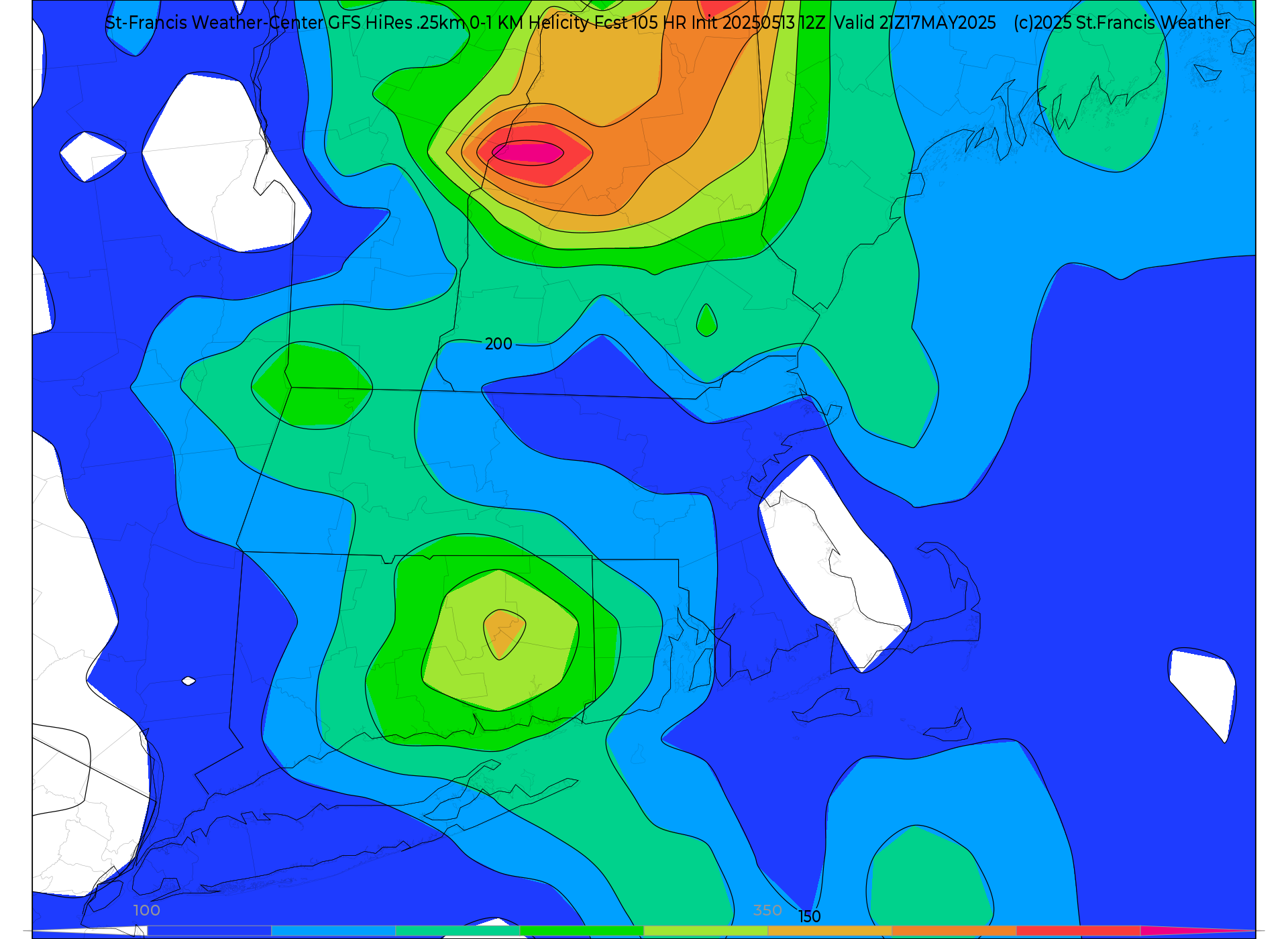This screenshot has width=1288, height=939.
Task: Select the bright green colorbar segment
Action: pyautogui.click(x=582, y=930)
